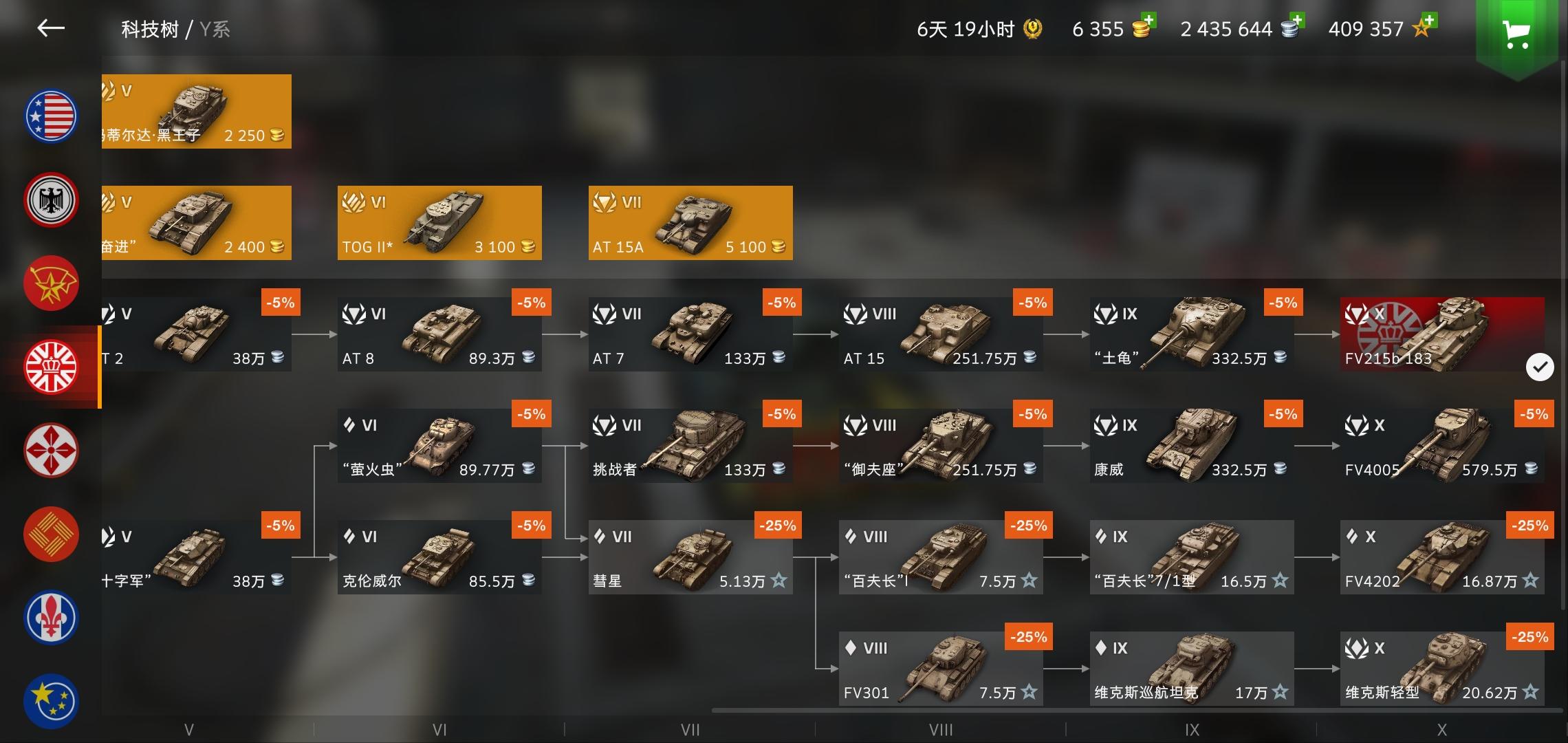The height and width of the screenshot is (743, 1568).
Task: Select the European nation stars icon
Action: [51, 702]
